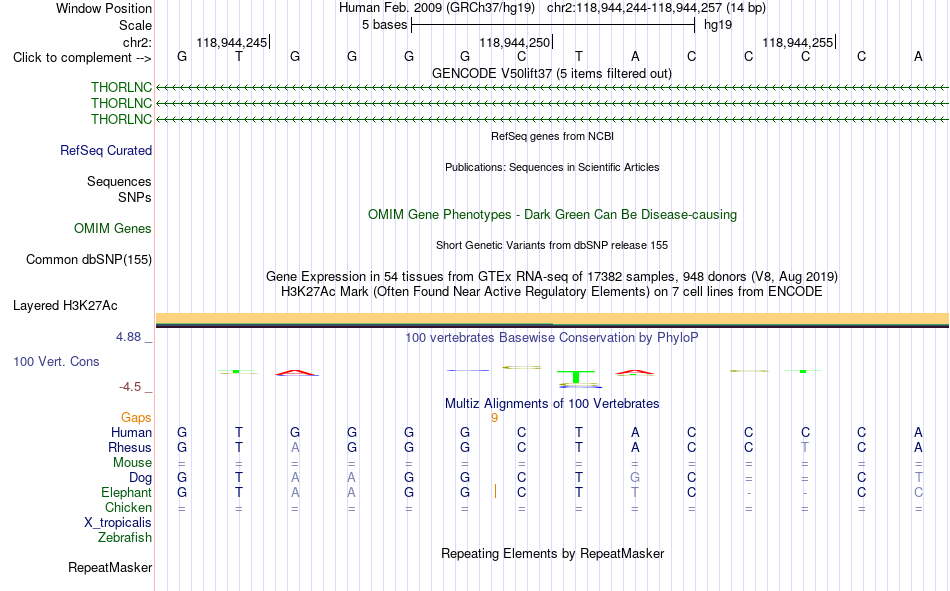Open the 'RefSeq Curated' track label
This screenshot has height=591, width=950.
(106, 150)
